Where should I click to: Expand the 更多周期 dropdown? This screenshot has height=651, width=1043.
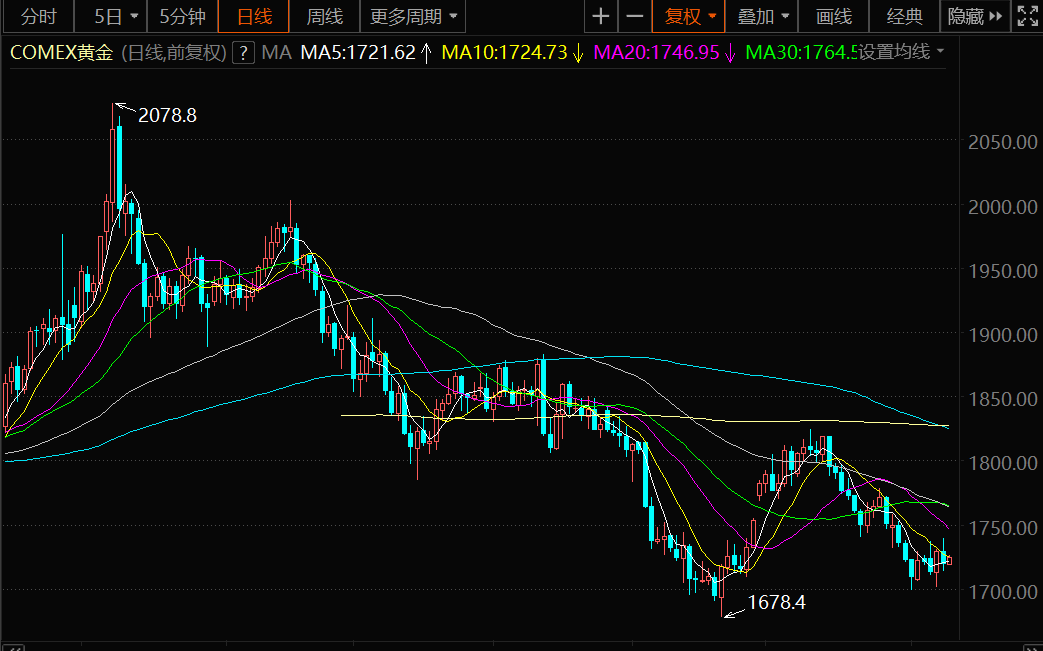[x=414, y=16]
